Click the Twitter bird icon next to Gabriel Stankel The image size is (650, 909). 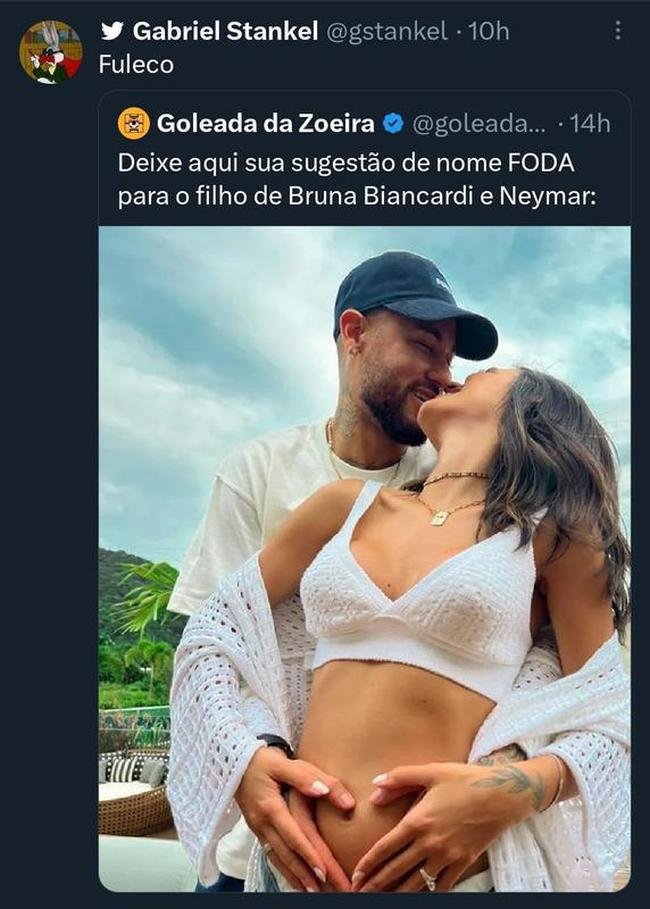(114, 30)
